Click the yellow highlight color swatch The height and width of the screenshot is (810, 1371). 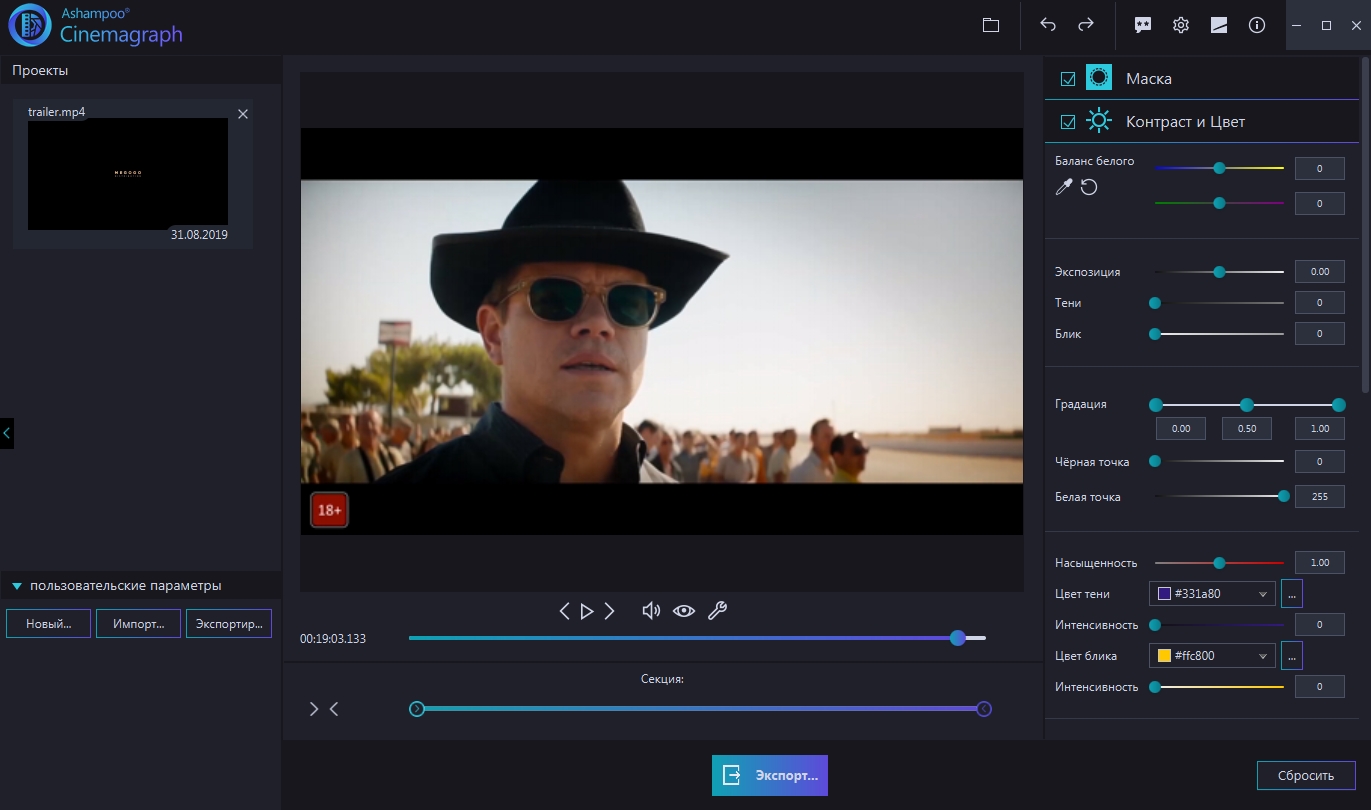(x=1164, y=656)
